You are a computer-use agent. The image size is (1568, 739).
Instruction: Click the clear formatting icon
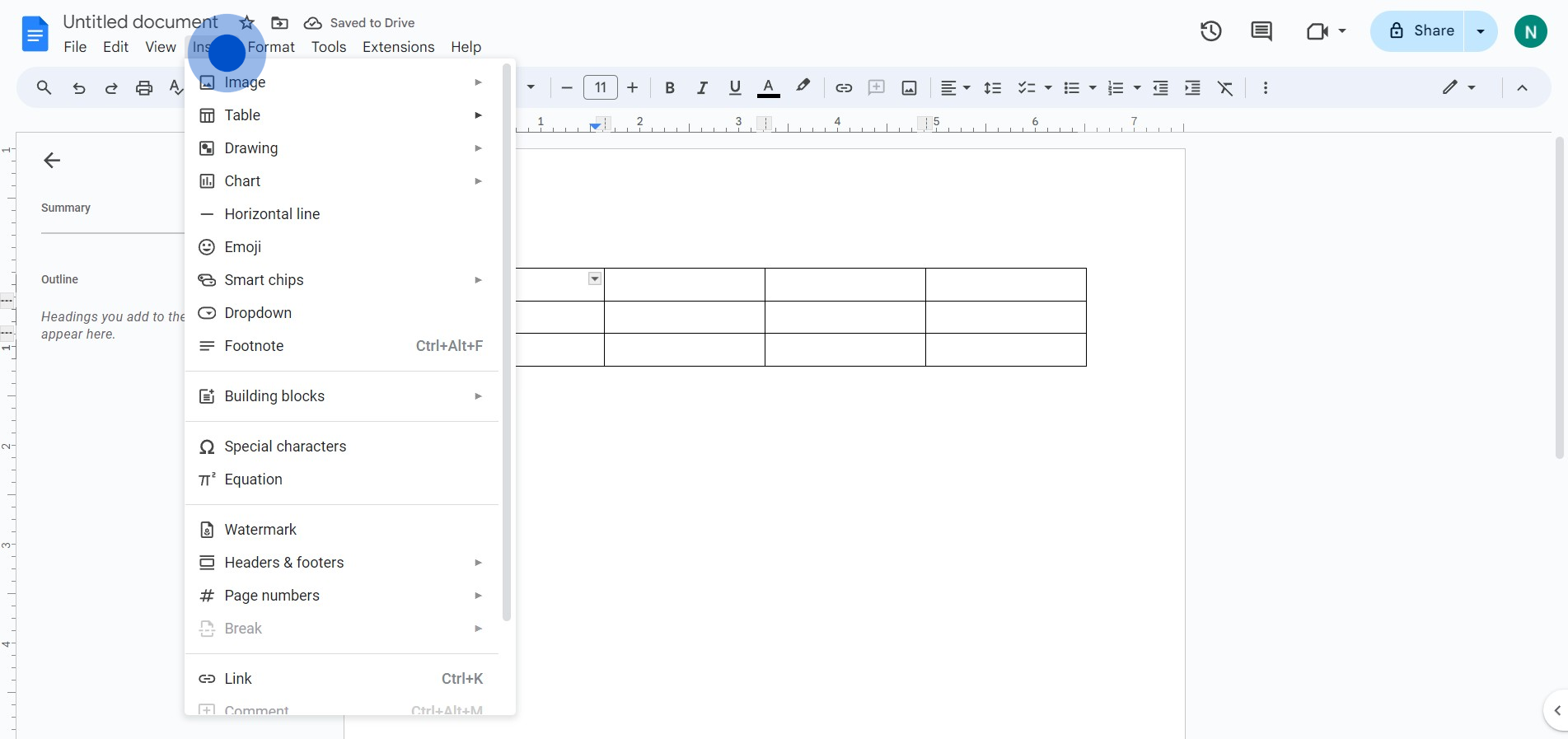(x=1225, y=88)
